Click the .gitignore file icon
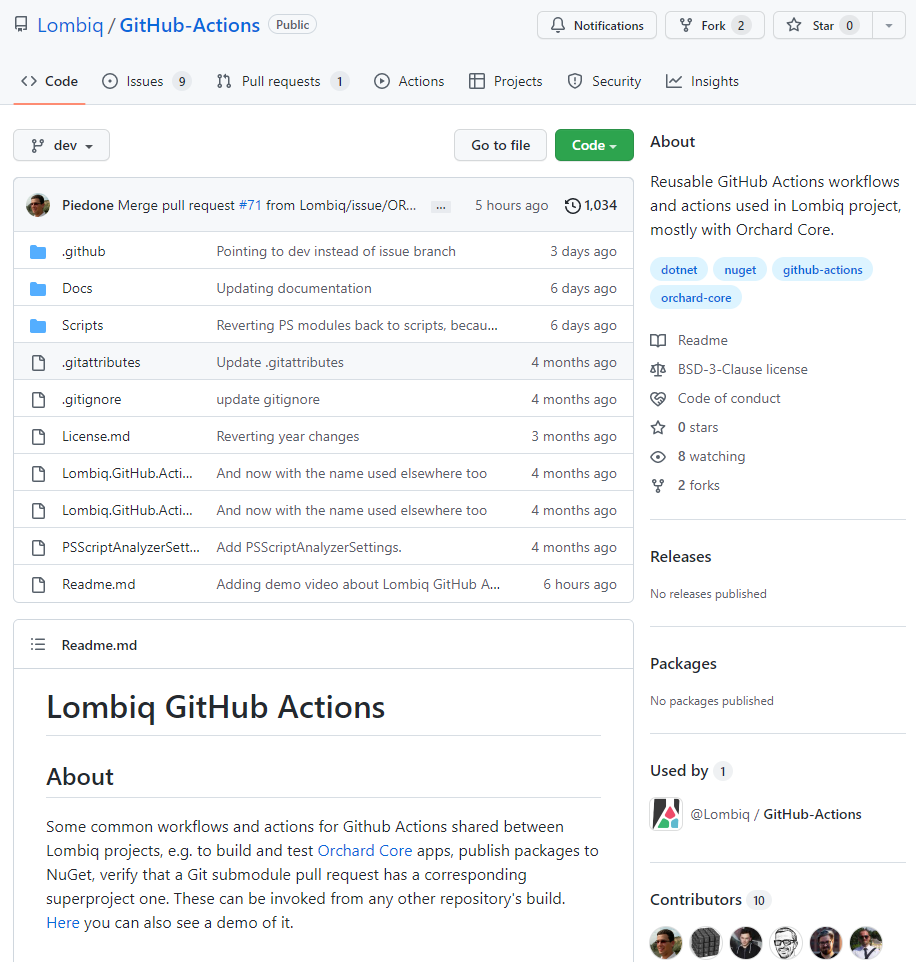 pyautogui.click(x=38, y=399)
